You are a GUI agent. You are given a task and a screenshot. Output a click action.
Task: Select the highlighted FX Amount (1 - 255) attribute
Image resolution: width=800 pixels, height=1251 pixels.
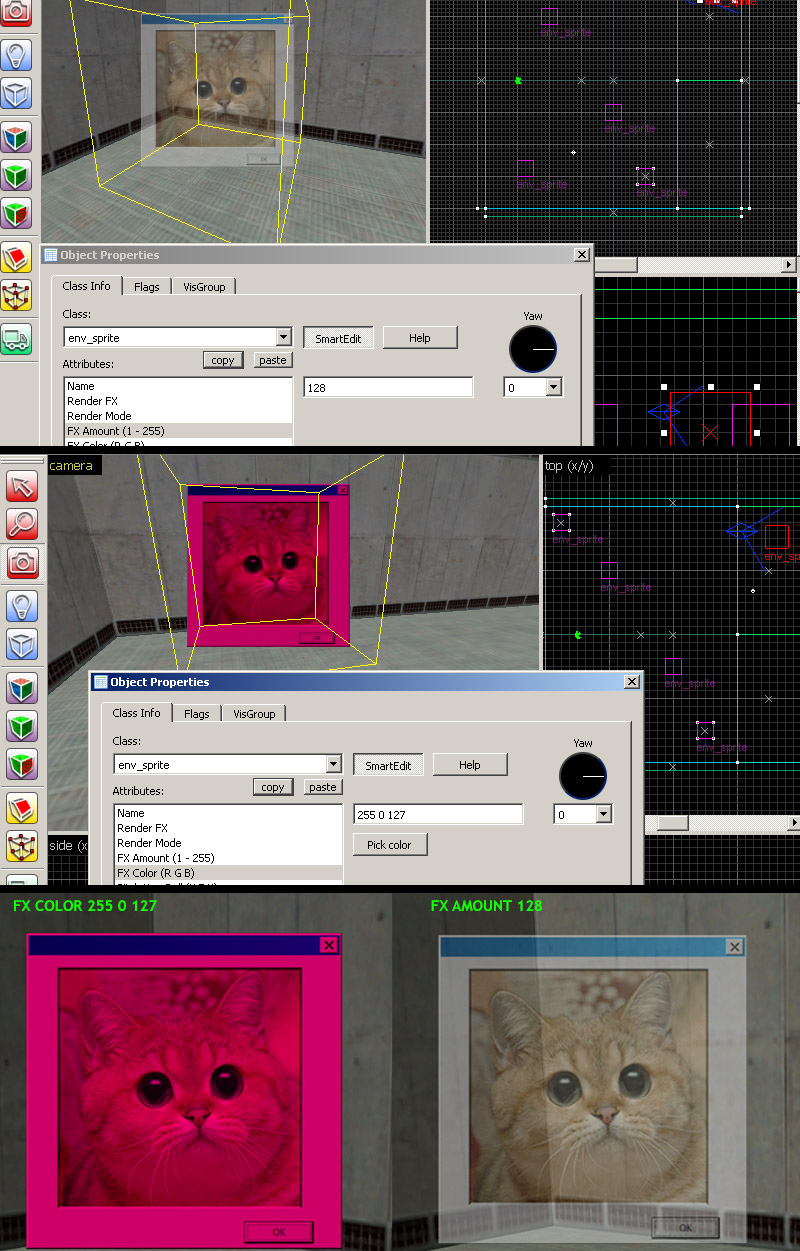178,431
